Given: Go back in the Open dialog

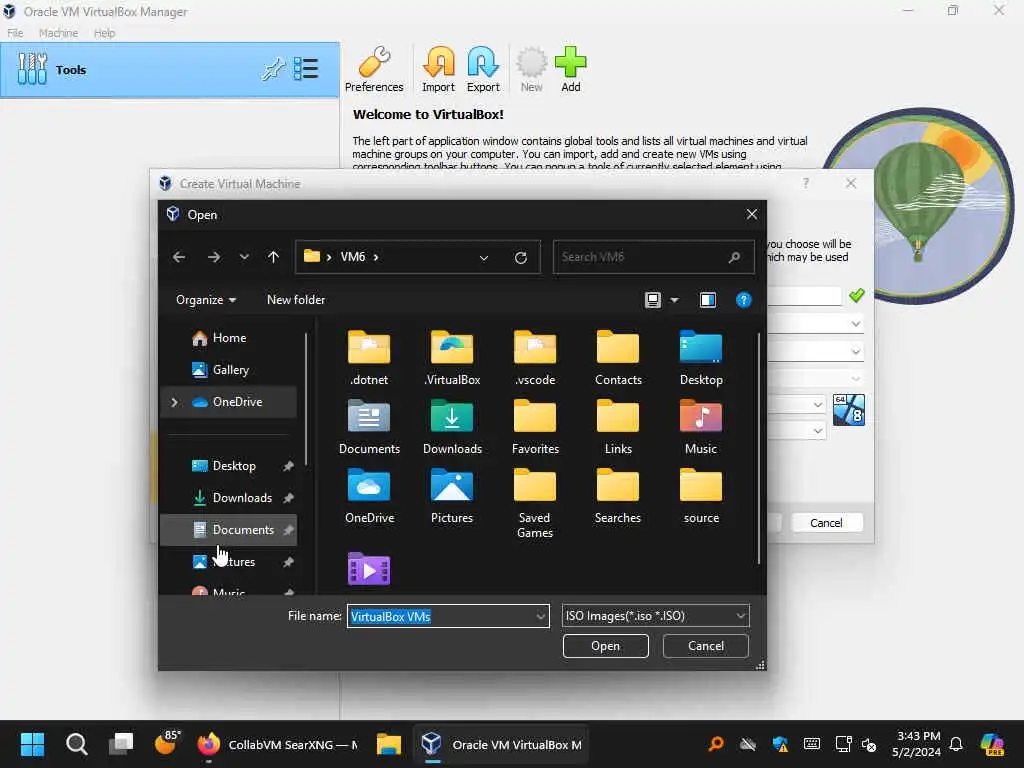Looking at the screenshot, I should point(179,257).
